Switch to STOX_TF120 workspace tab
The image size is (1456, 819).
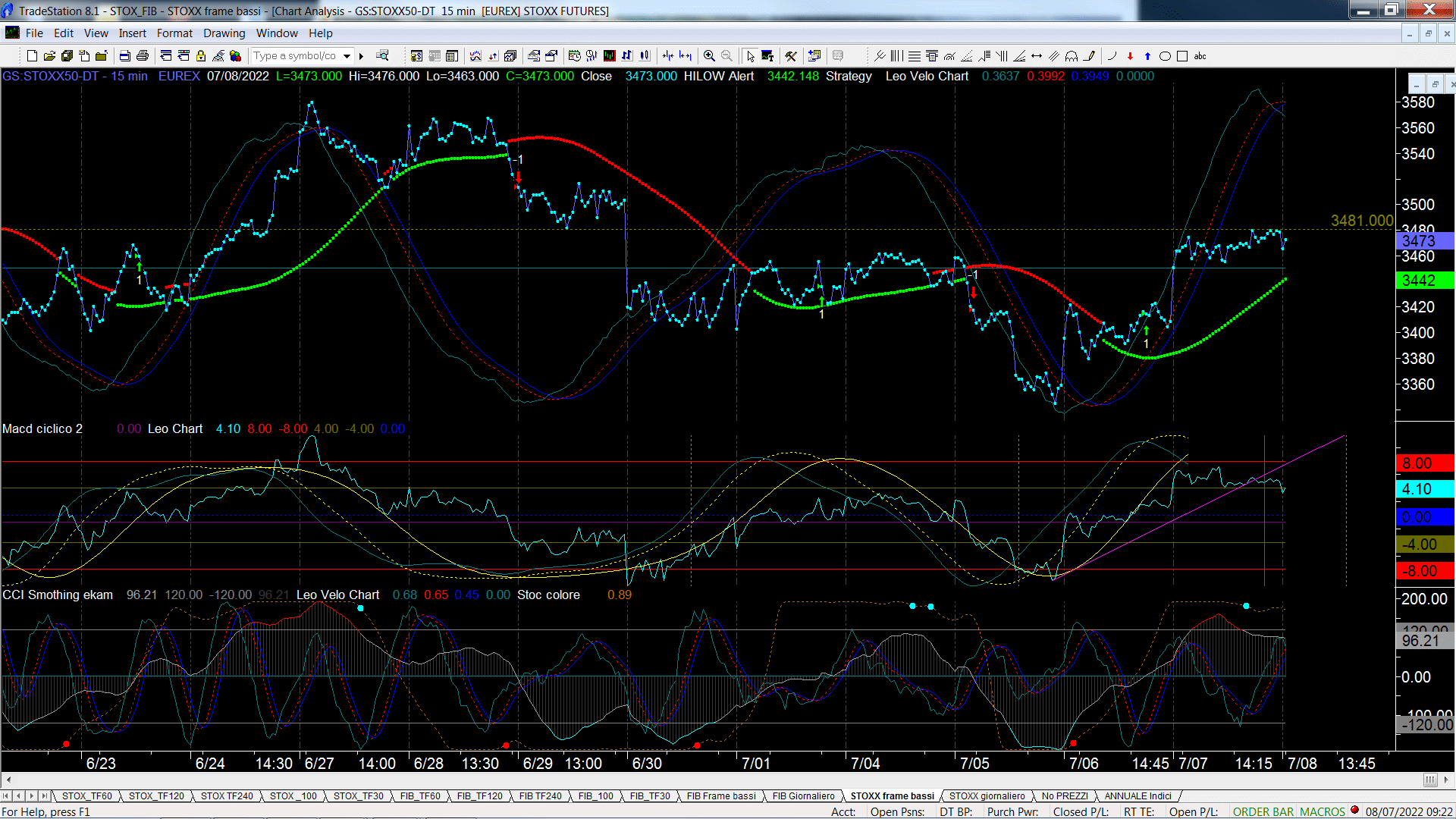click(x=156, y=796)
